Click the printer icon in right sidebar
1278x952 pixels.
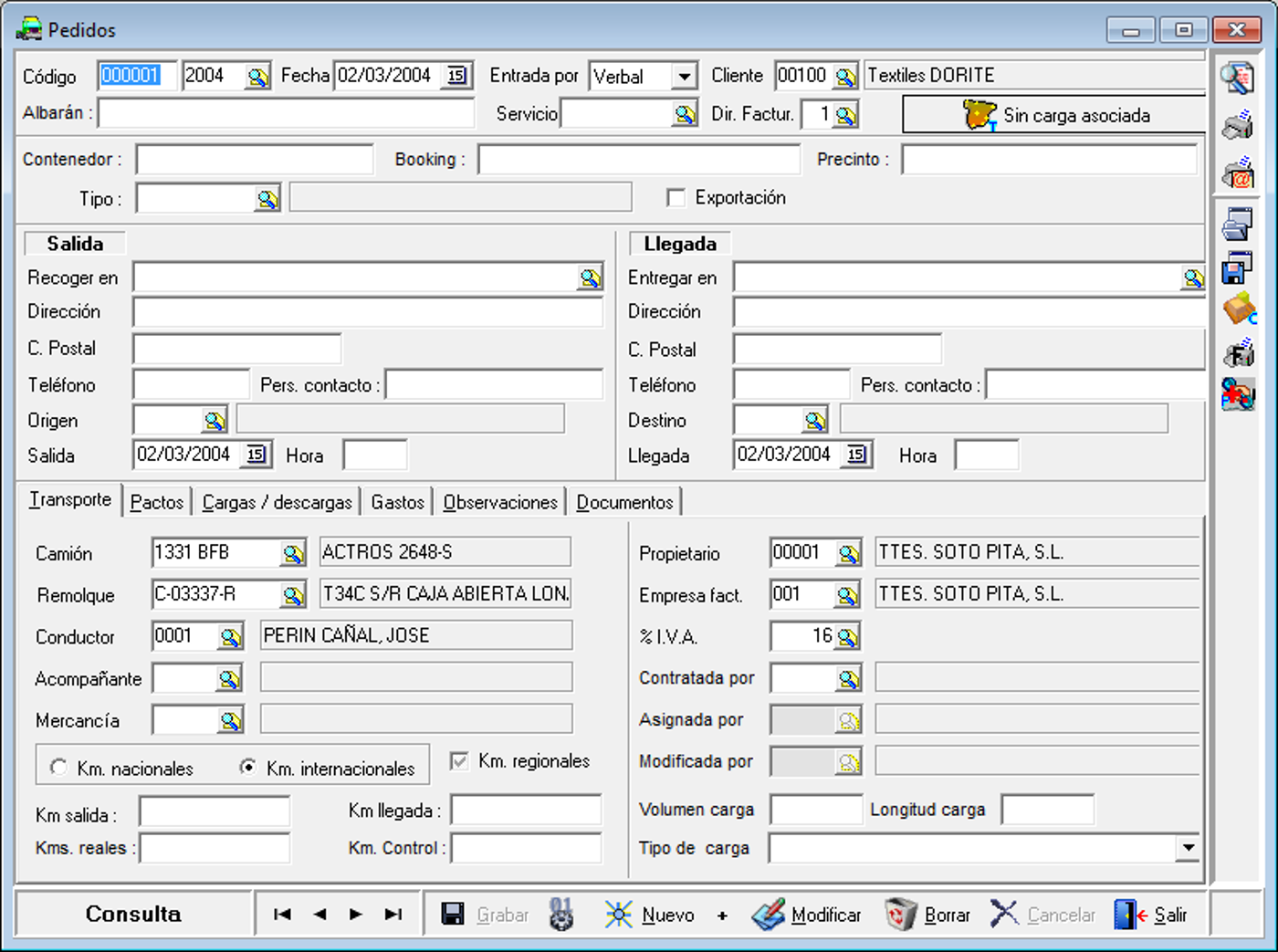(x=1238, y=125)
